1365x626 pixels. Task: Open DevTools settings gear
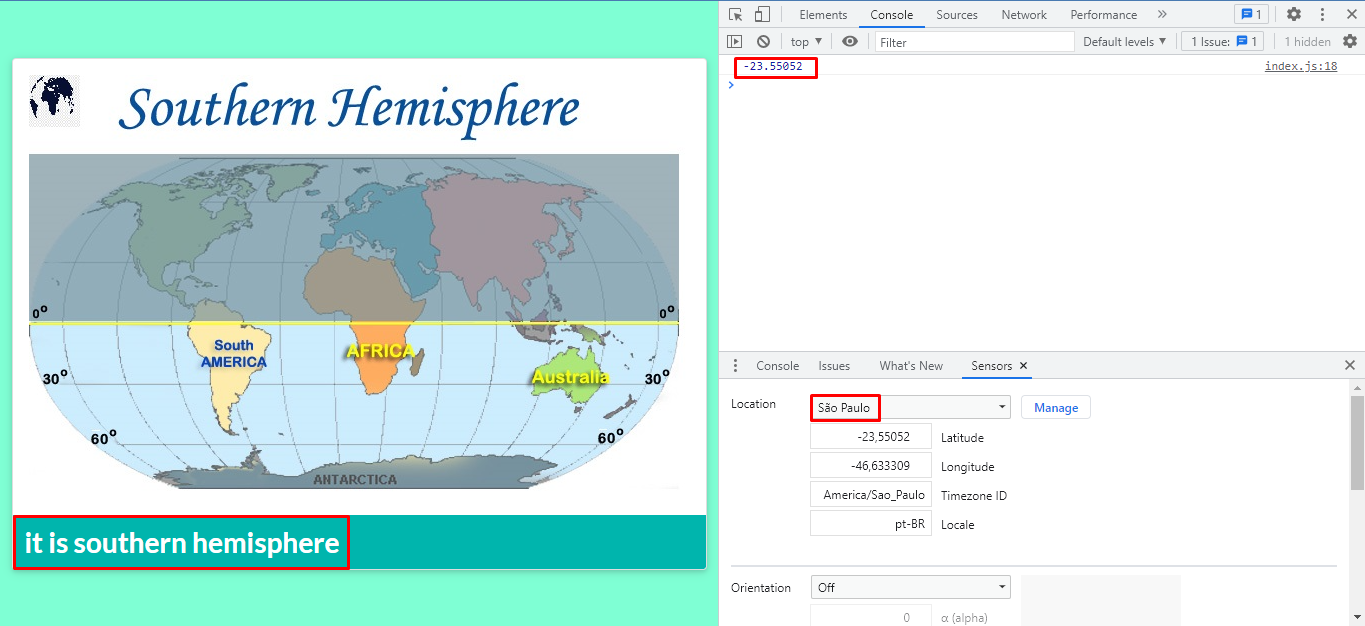[x=1293, y=14]
